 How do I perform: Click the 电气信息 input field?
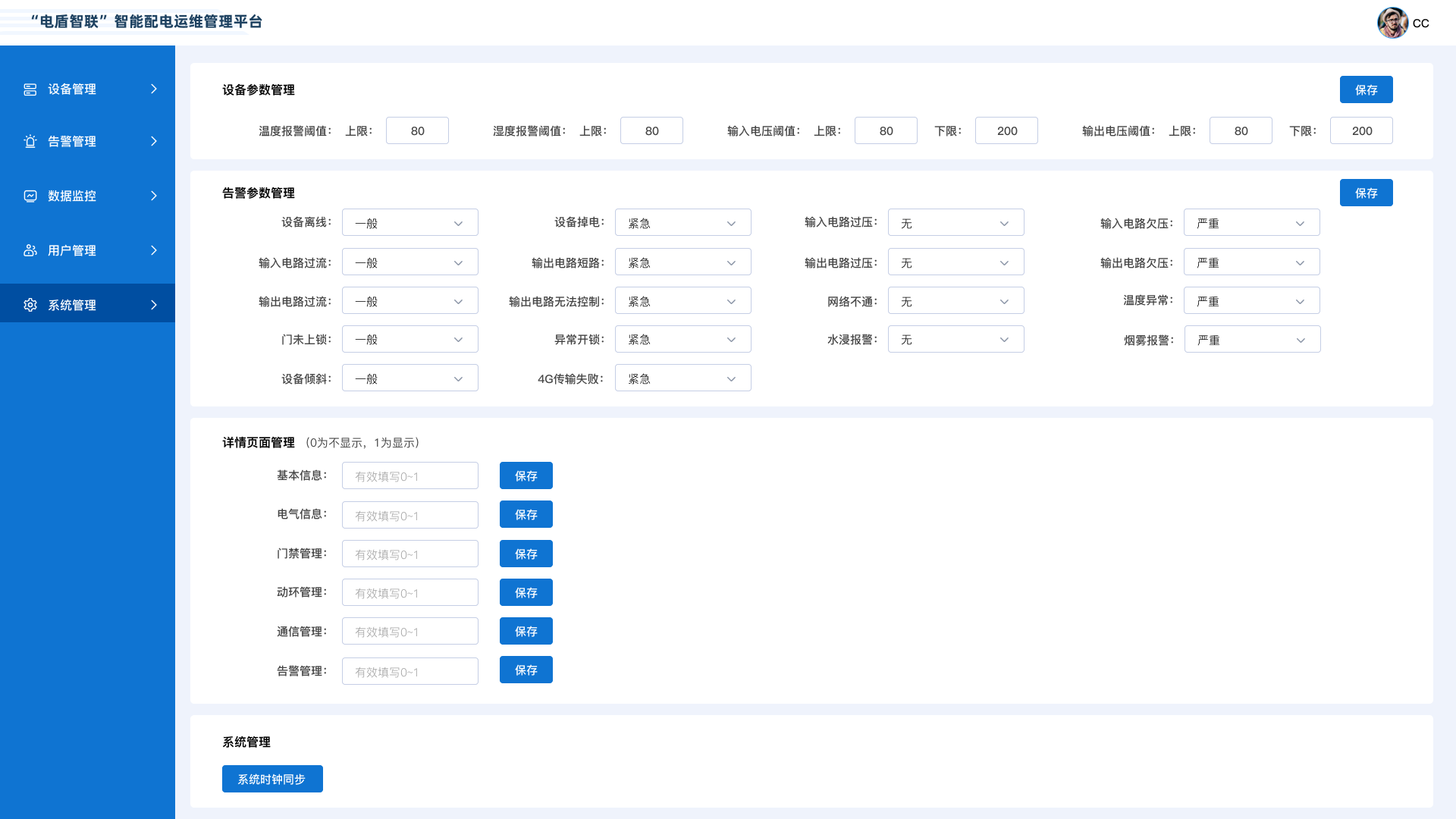409,516
